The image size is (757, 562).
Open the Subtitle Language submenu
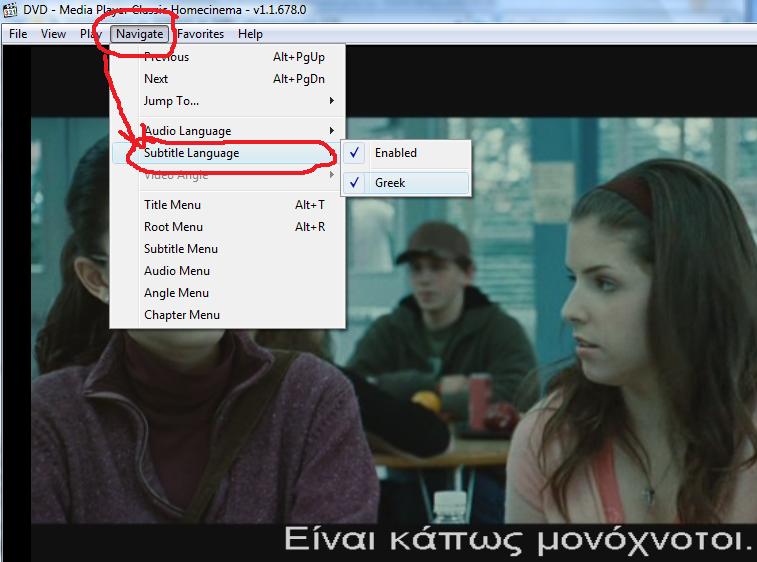[227, 153]
